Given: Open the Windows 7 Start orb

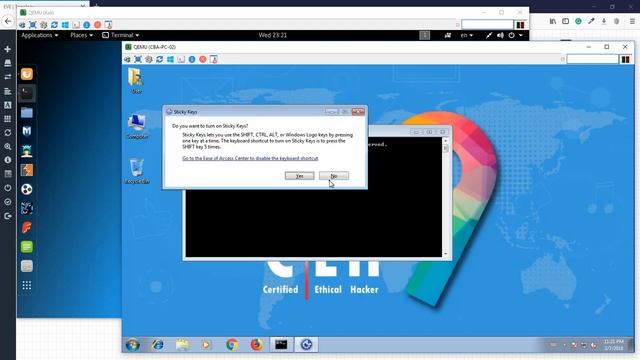Looking at the screenshot, I should pyautogui.click(x=132, y=345).
